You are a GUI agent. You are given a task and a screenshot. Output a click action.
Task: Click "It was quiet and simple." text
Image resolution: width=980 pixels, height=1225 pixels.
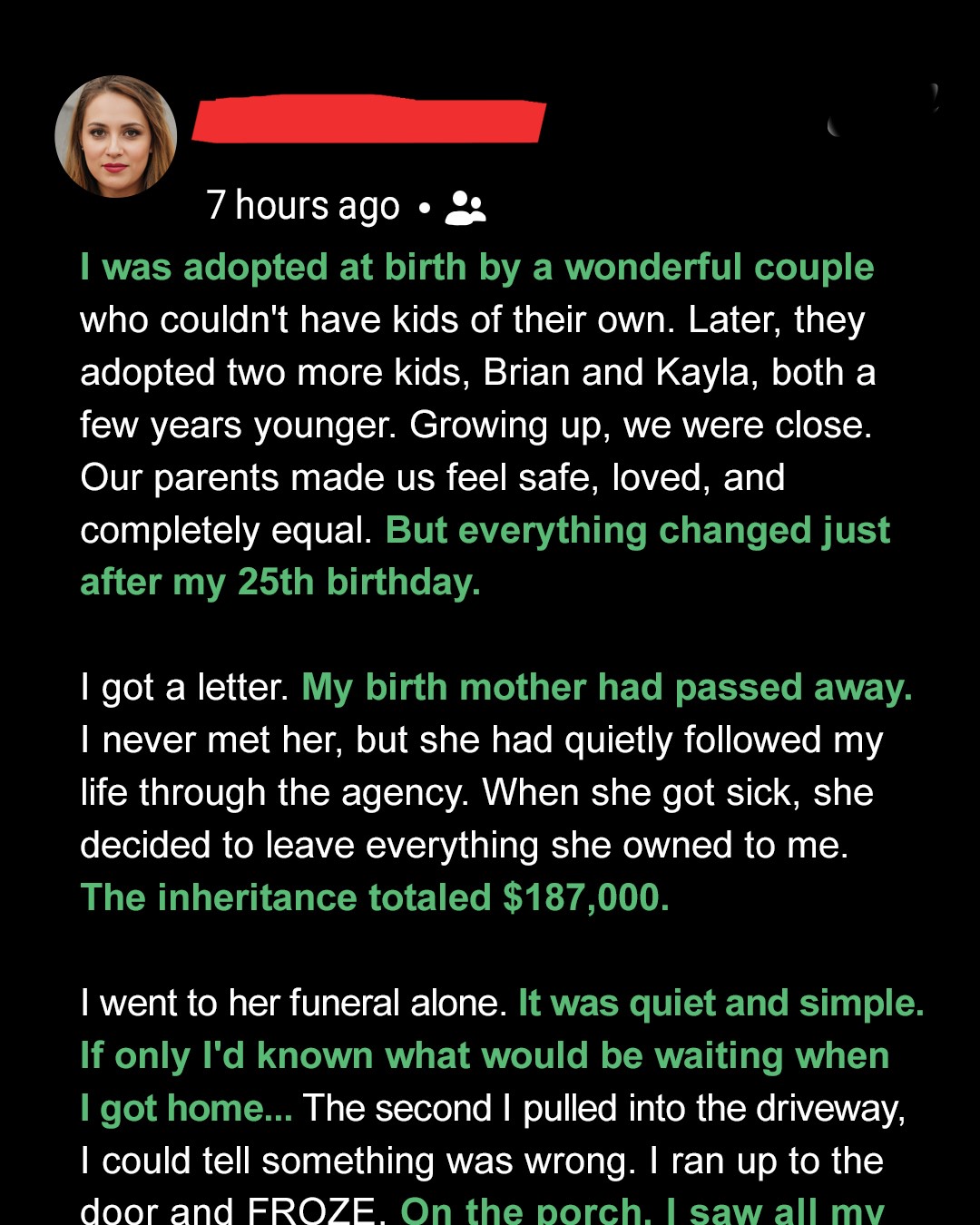[x=720, y=1004]
